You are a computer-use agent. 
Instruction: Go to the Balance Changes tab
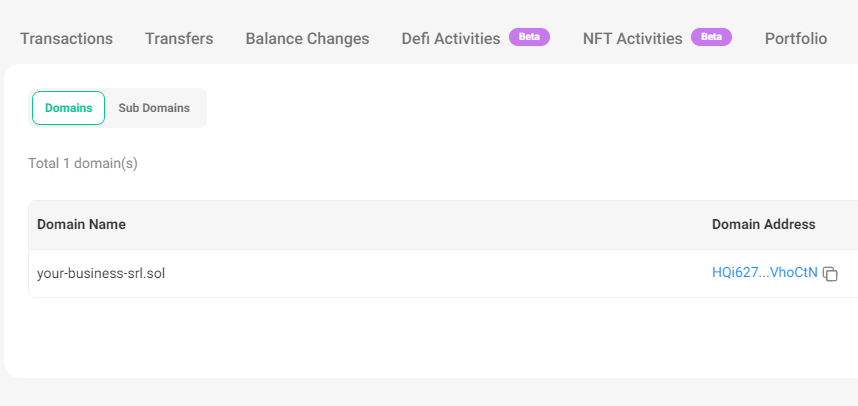tap(307, 39)
